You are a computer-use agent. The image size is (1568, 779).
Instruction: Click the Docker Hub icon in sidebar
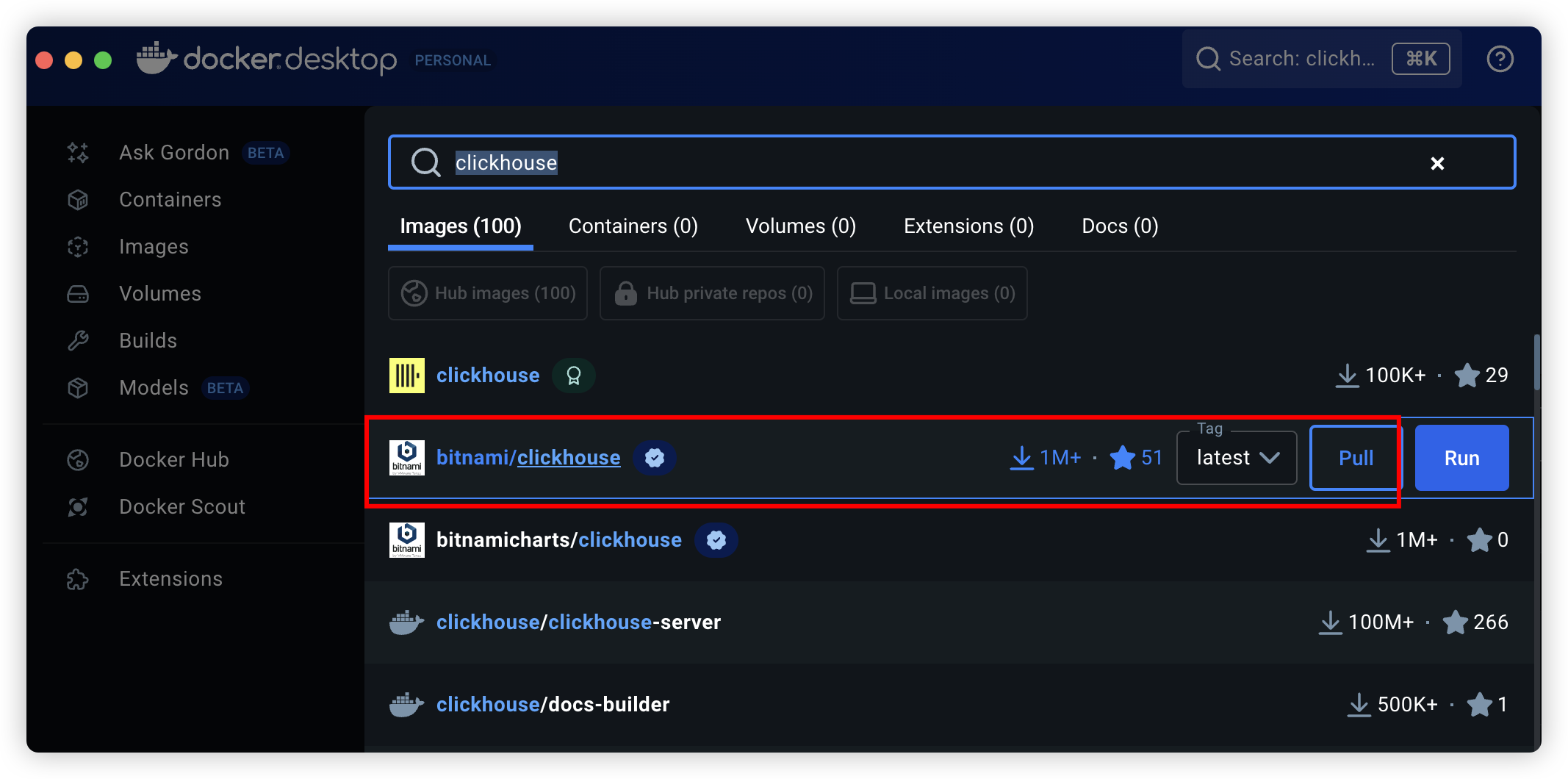(x=78, y=459)
